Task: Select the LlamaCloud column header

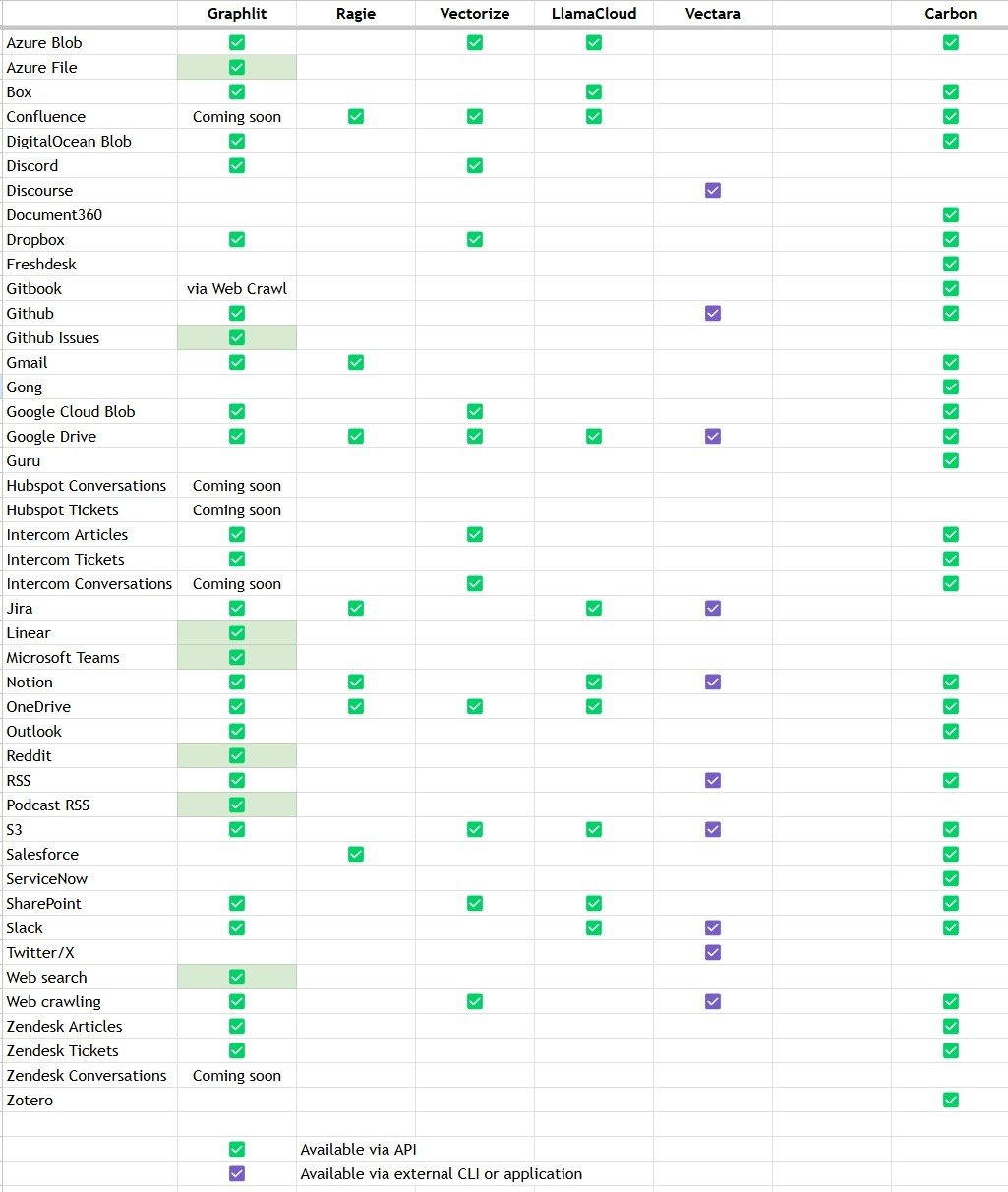Action: tap(594, 14)
